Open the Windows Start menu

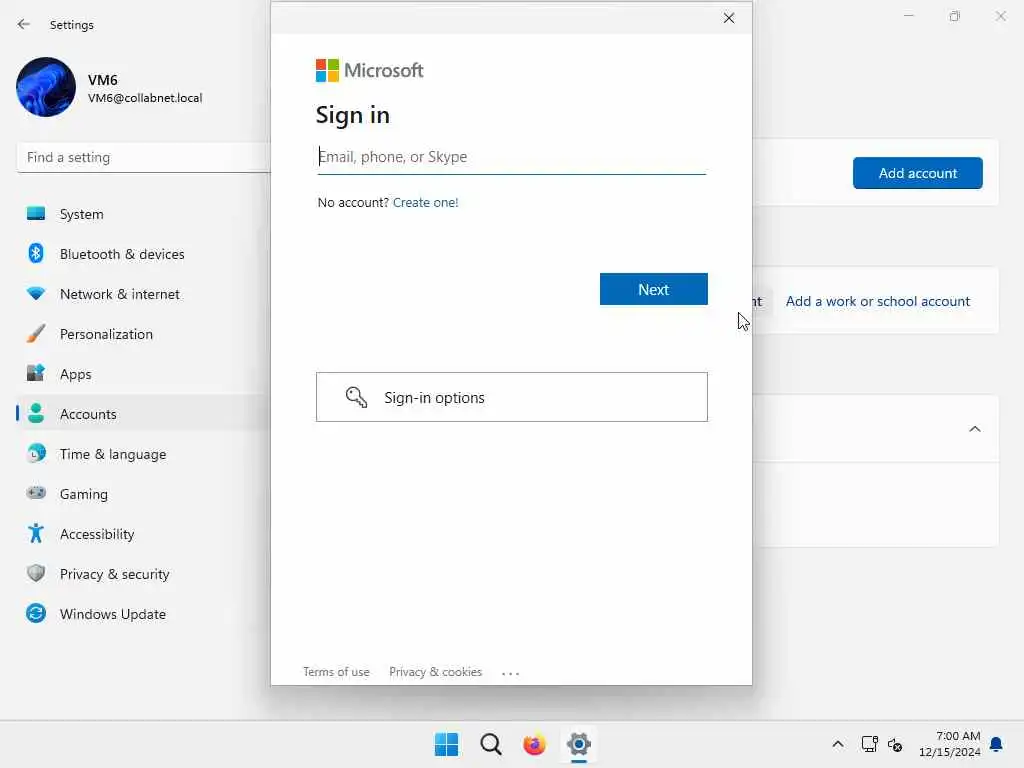tap(447, 744)
